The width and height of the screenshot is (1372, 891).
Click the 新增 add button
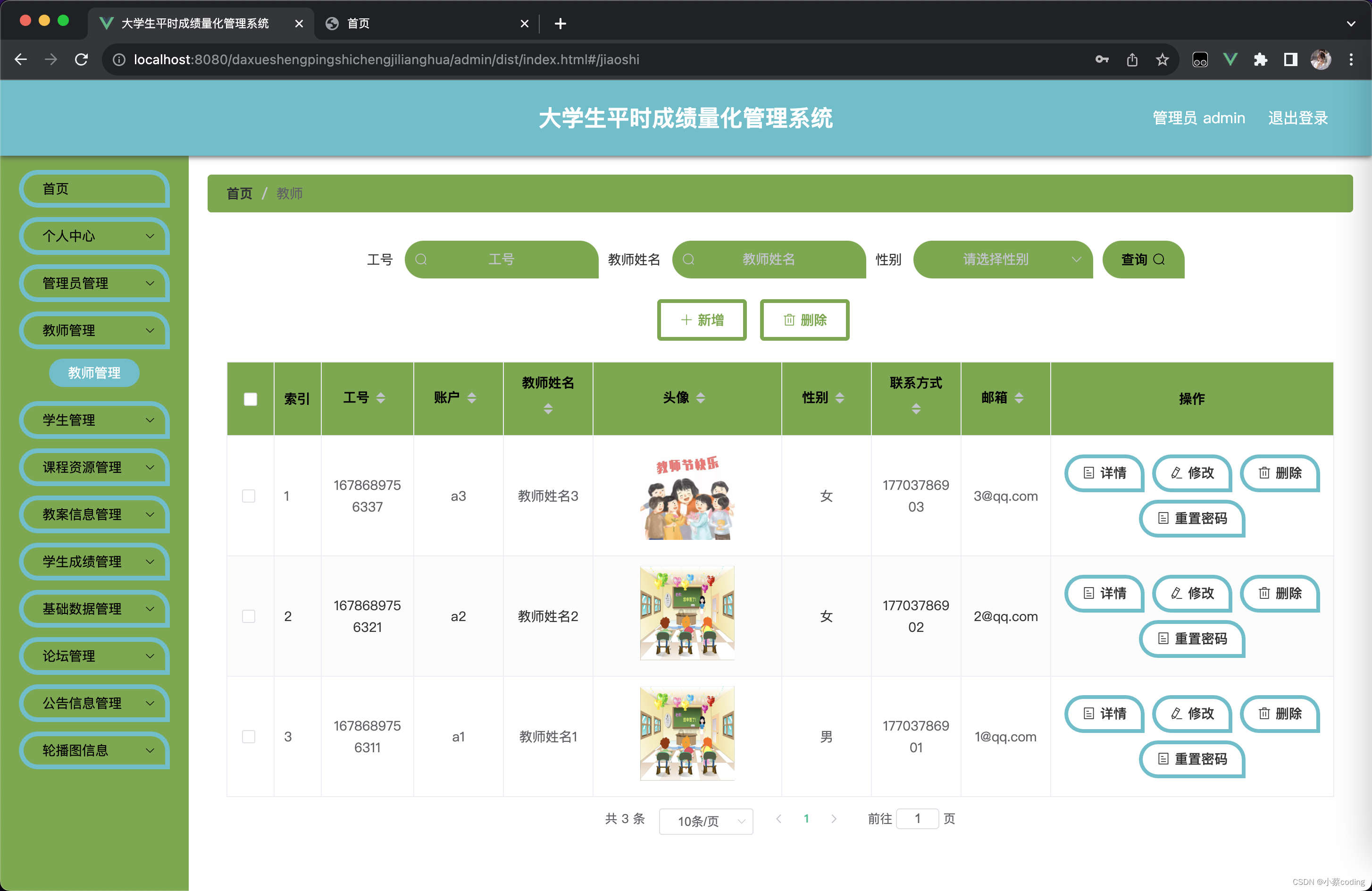[x=702, y=320]
